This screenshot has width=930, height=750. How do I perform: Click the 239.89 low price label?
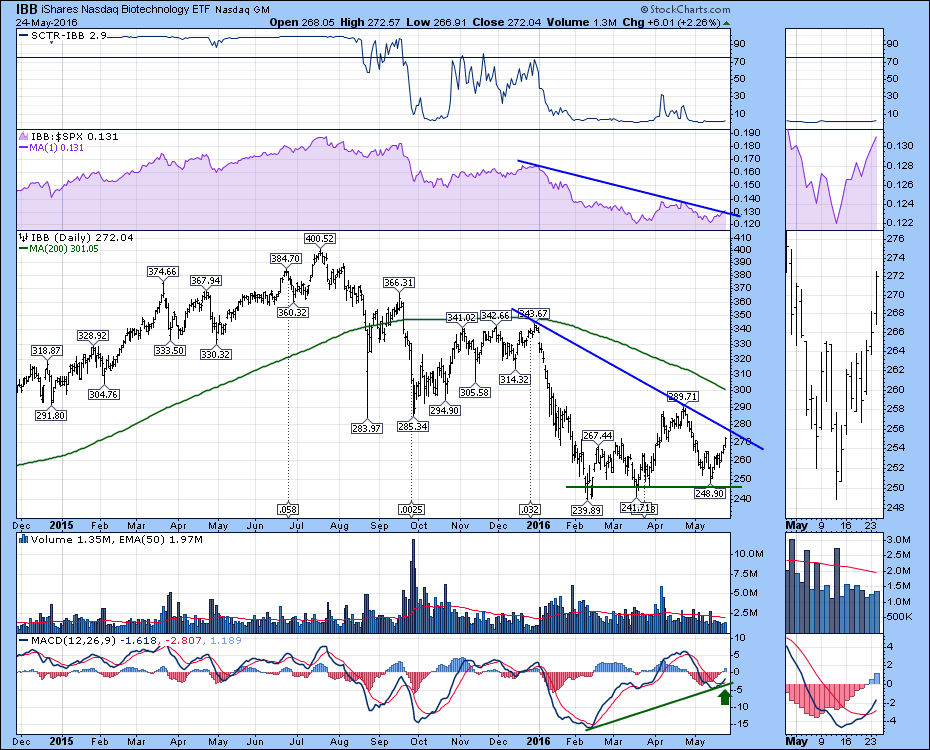coord(587,509)
